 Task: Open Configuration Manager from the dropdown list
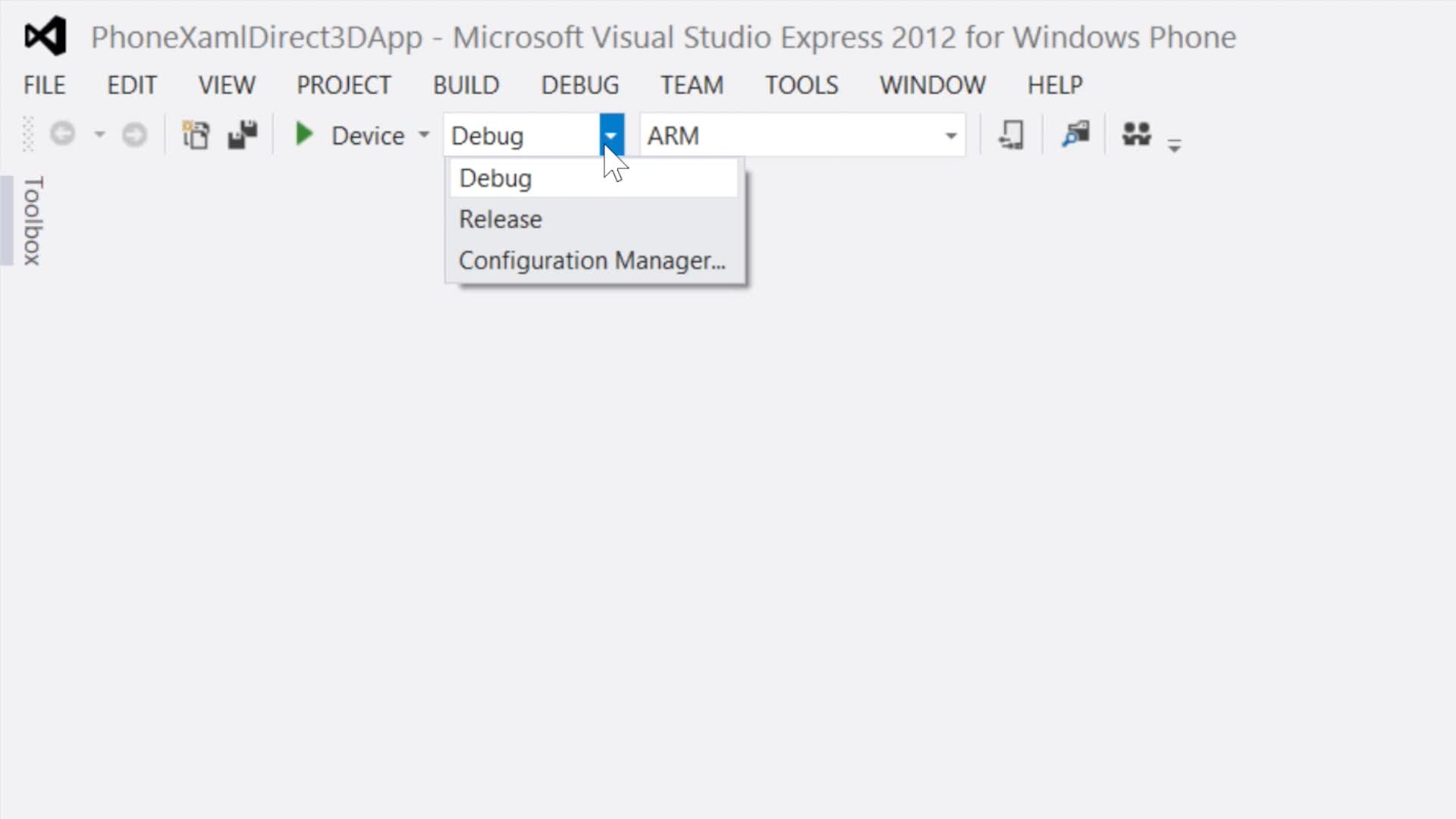click(591, 259)
